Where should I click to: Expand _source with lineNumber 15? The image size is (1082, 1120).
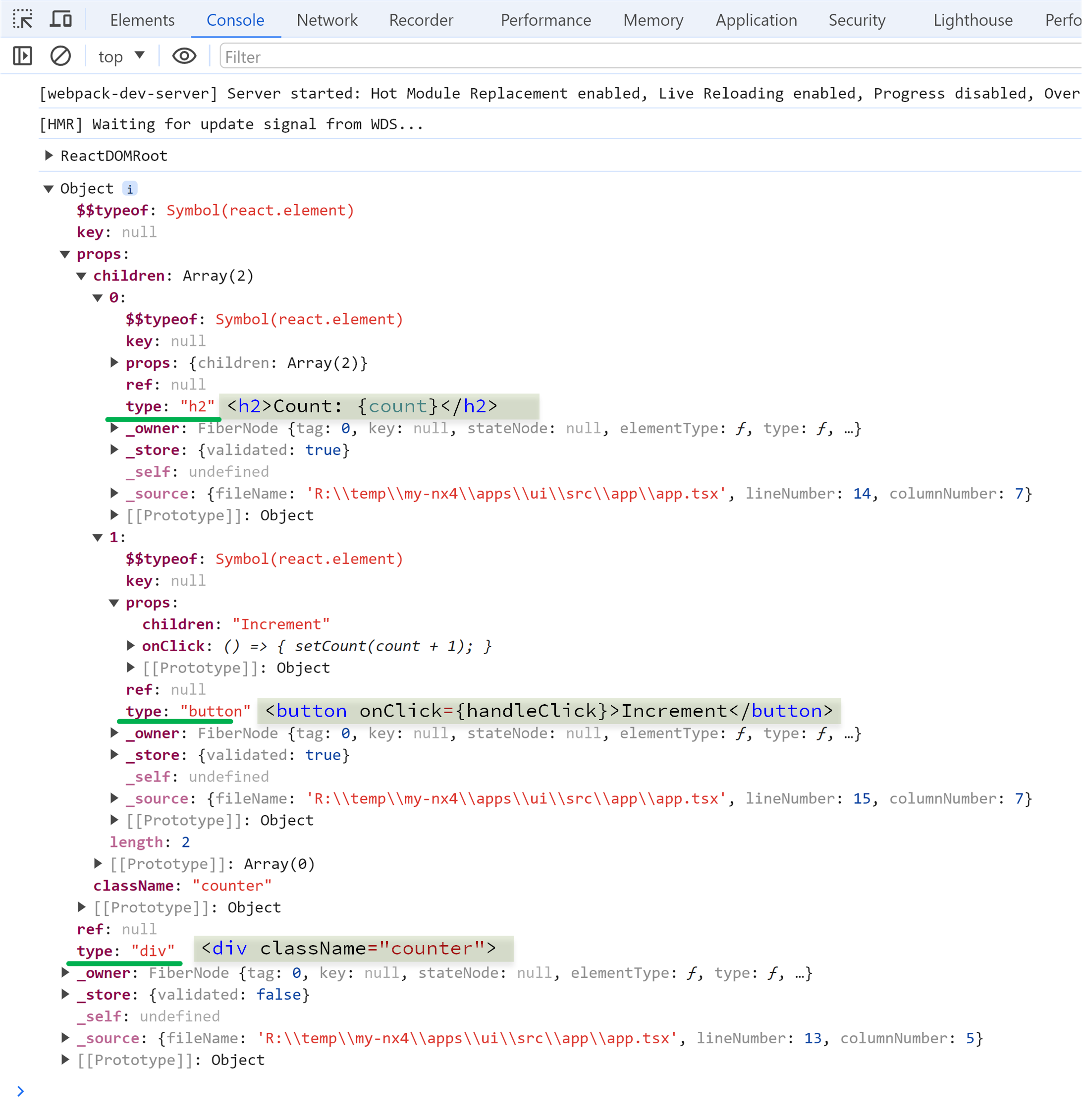114,798
